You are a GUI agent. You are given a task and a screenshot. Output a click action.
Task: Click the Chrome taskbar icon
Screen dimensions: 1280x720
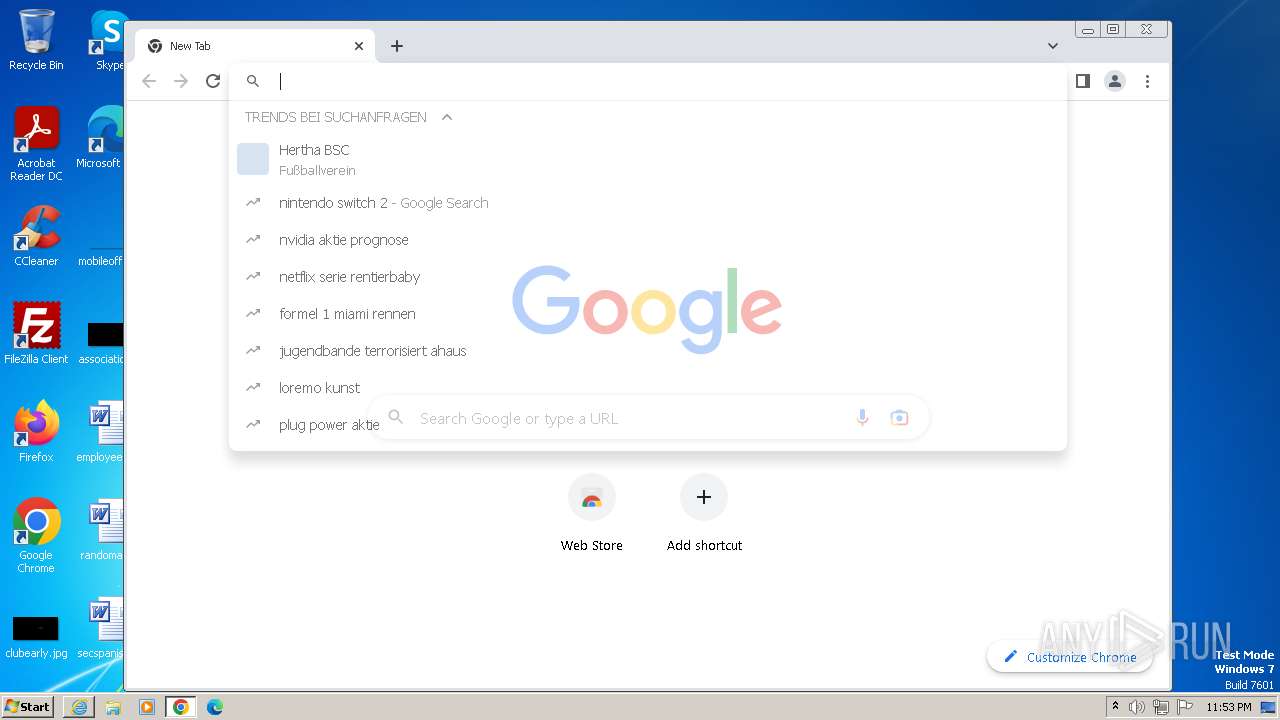[x=181, y=707]
